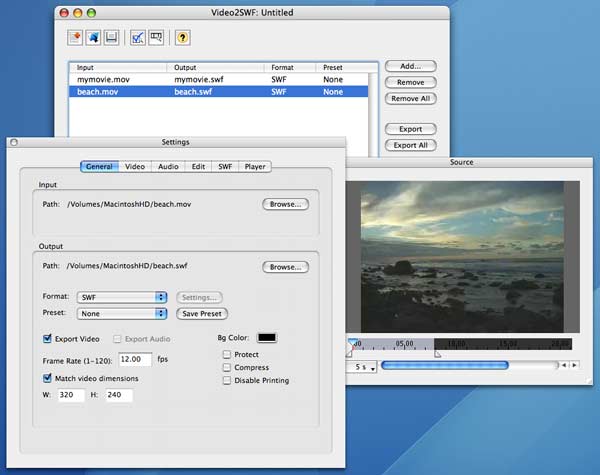Click the save project toolbar icon
The height and width of the screenshot is (475, 600).
(x=112, y=38)
